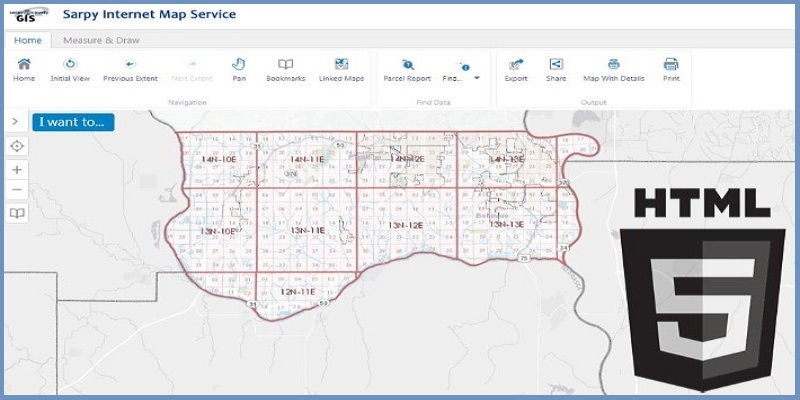
Task: Reset map with Initial View icon
Action: (70, 64)
